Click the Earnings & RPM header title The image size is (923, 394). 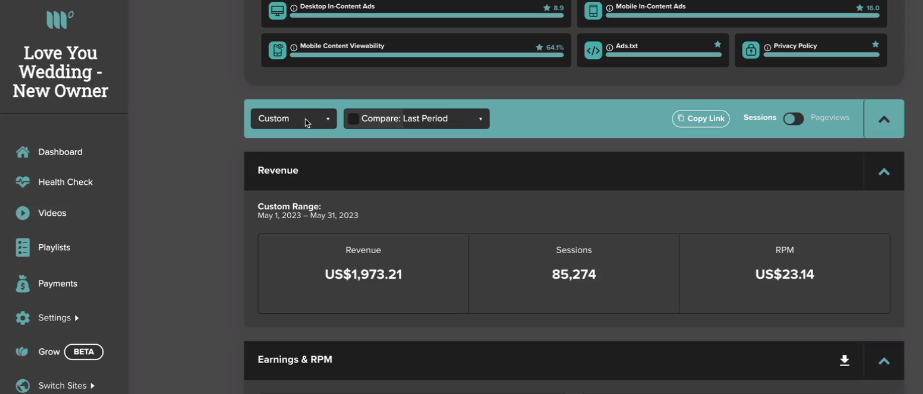coord(295,360)
